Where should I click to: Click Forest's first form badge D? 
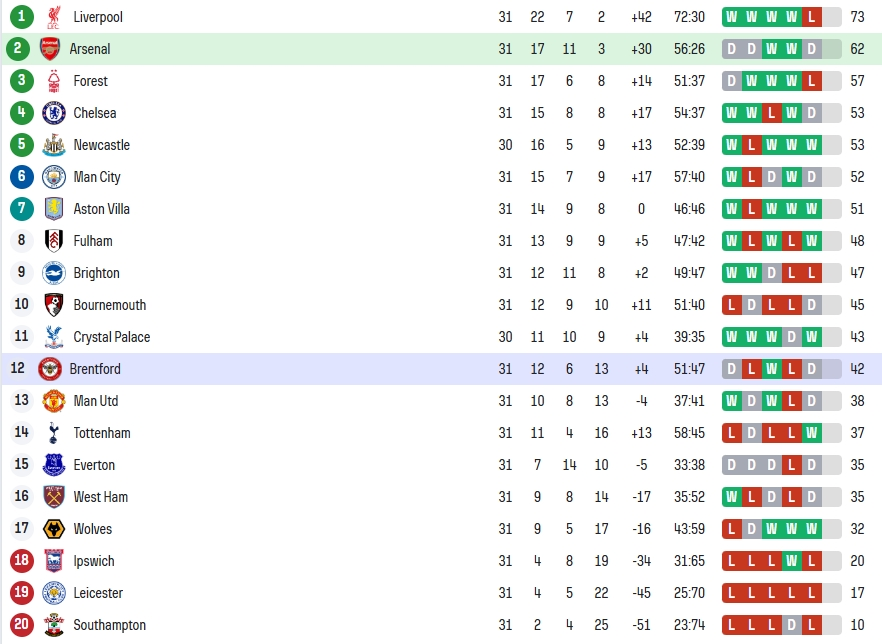(x=731, y=81)
